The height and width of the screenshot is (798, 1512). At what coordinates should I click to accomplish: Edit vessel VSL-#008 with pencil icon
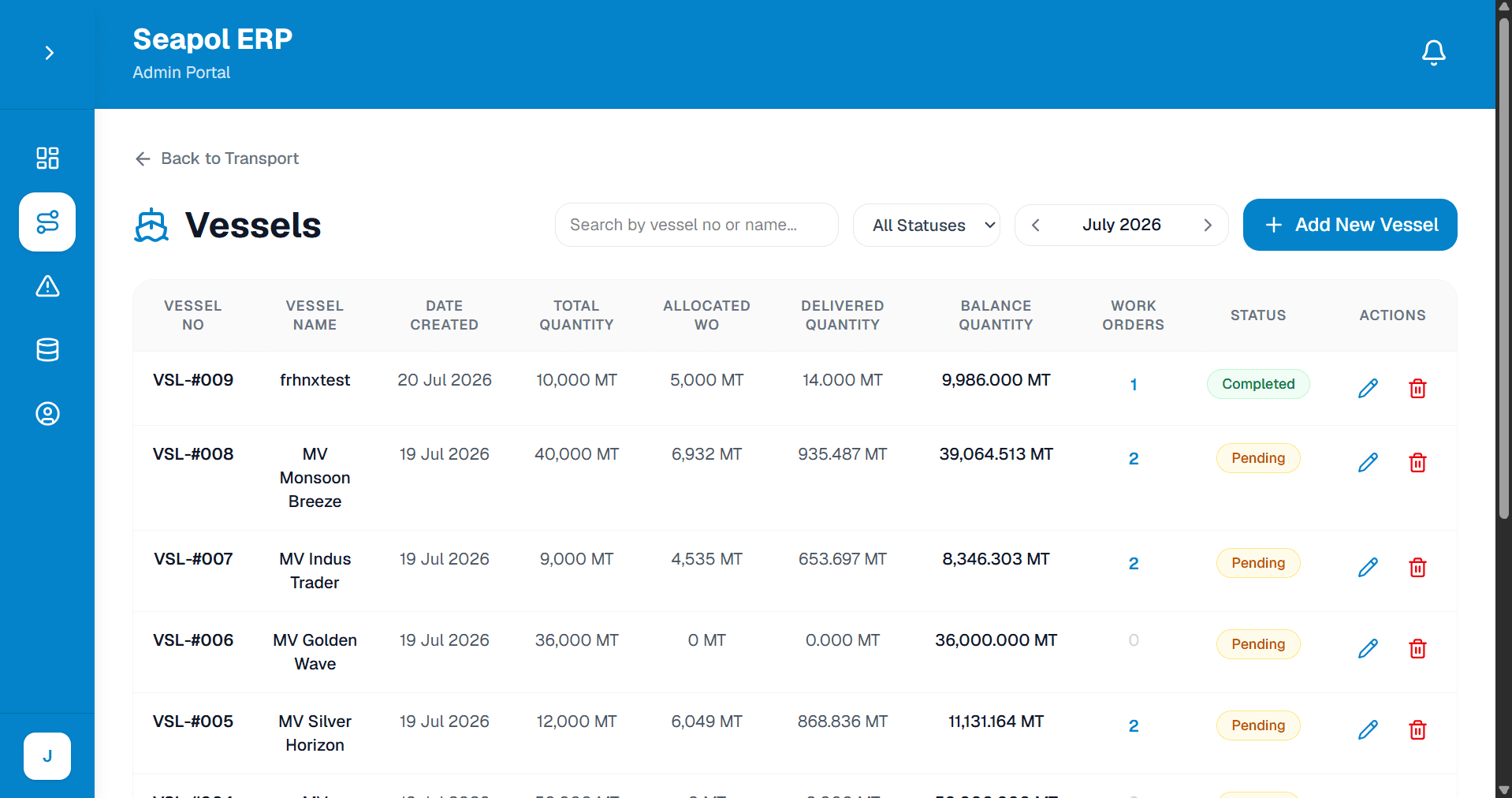[1368, 462]
